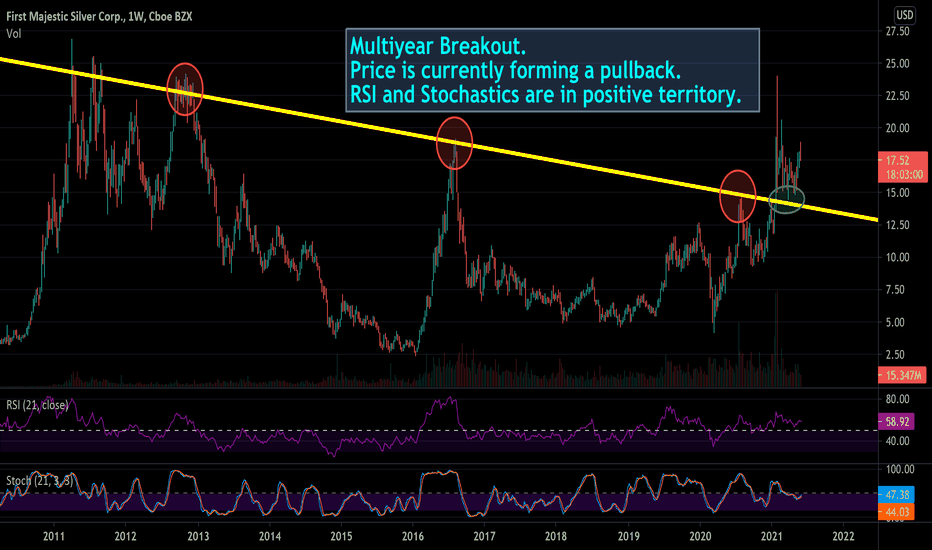Click the Vol indicator label

[14, 34]
